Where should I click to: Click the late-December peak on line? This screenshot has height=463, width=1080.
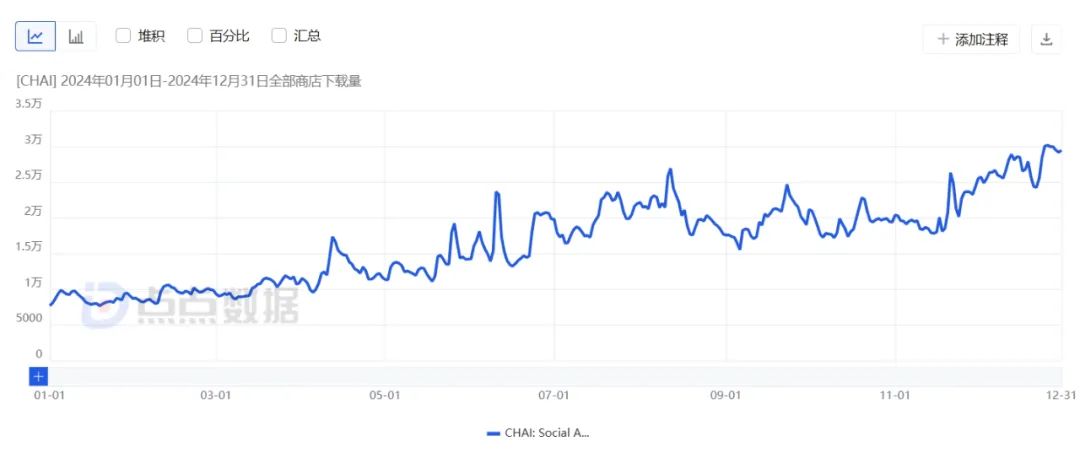(x=1047, y=145)
